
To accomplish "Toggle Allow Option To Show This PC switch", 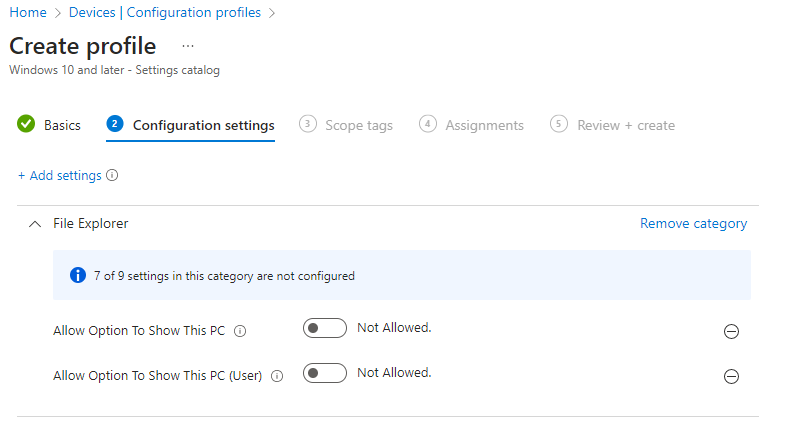I will [324, 328].
